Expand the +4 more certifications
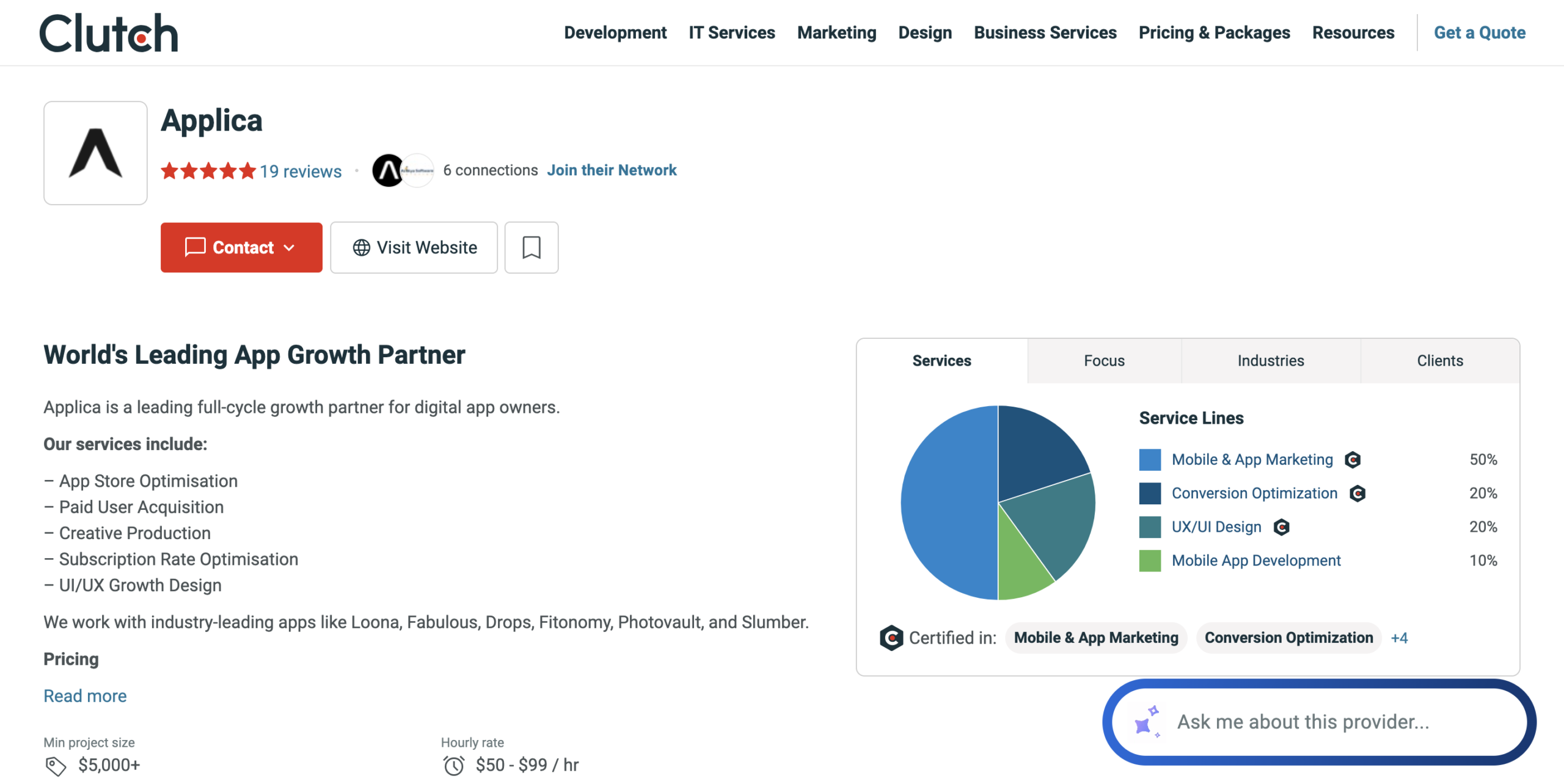Image resolution: width=1564 pixels, height=784 pixels. click(1398, 637)
